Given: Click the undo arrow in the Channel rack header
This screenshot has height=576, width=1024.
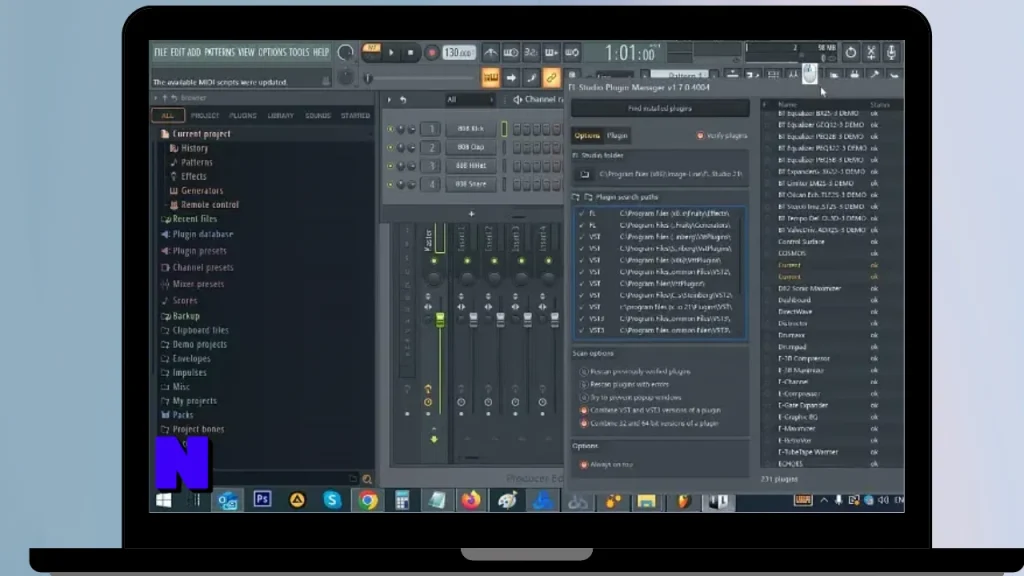Looking at the screenshot, I should (x=403, y=100).
